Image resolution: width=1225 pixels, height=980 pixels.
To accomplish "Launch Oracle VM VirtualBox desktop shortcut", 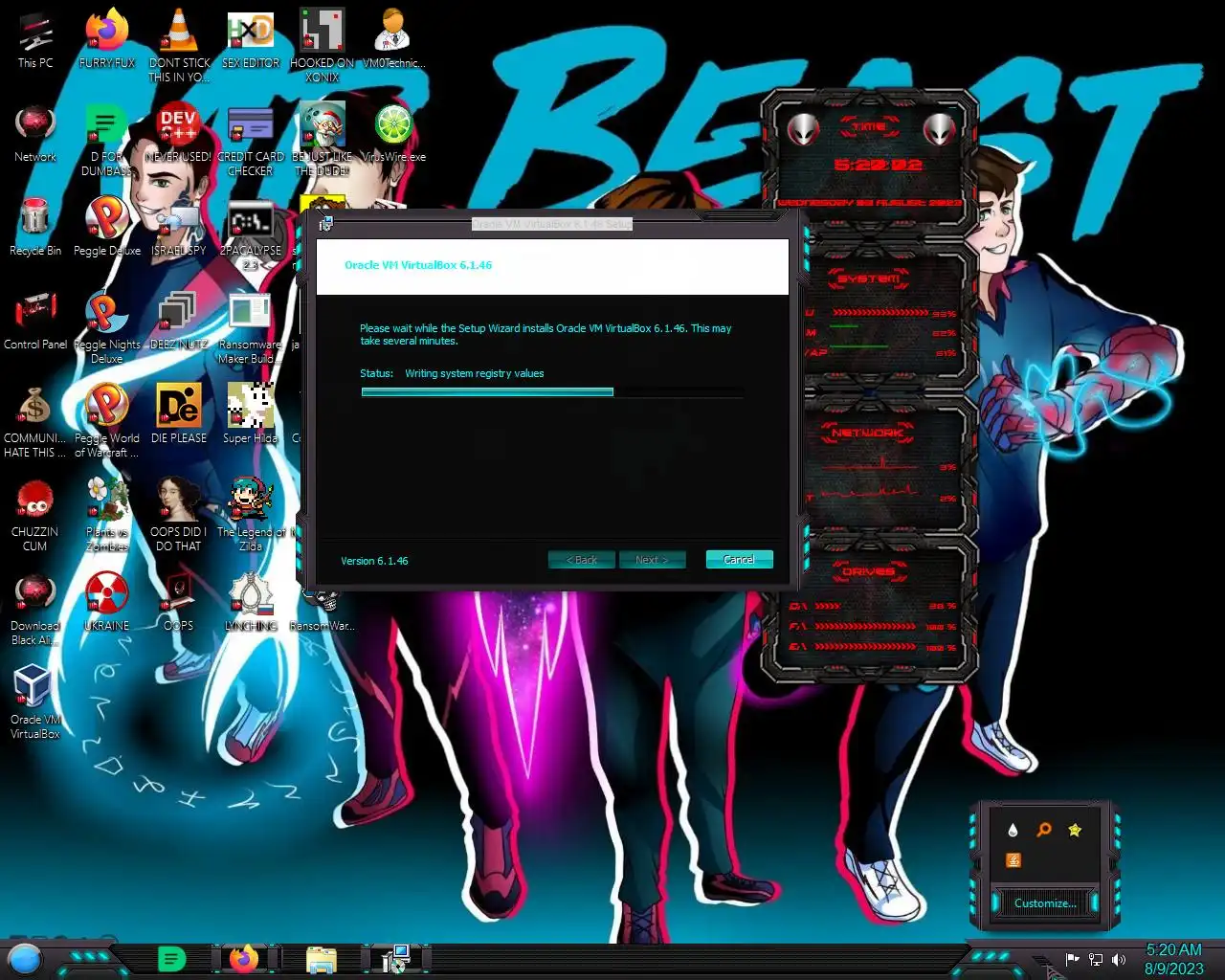I will coord(35,702).
